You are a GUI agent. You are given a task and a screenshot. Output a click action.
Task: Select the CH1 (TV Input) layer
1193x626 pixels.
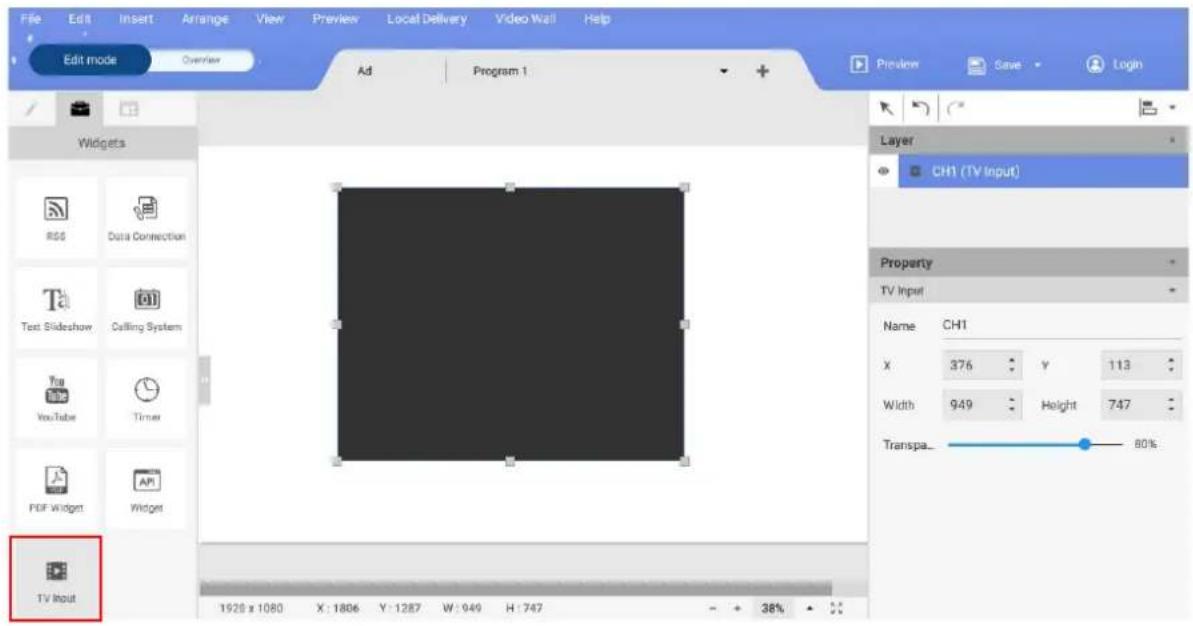[x=1042, y=171]
